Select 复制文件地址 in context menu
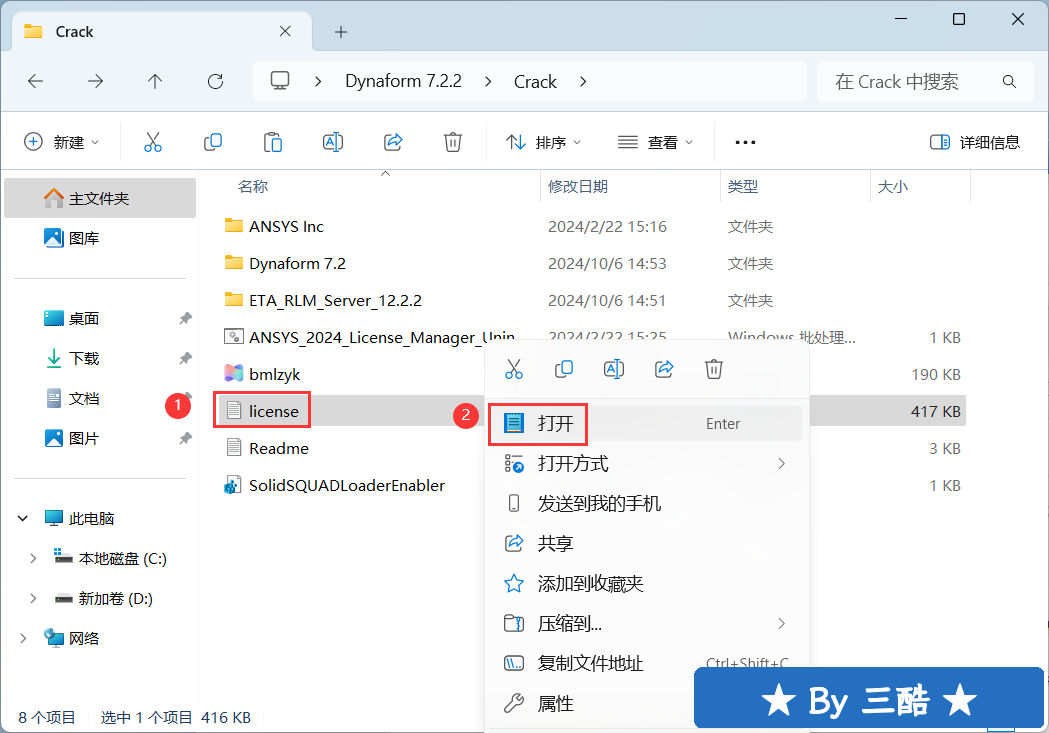The image size is (1049, 733). point(646,663)
